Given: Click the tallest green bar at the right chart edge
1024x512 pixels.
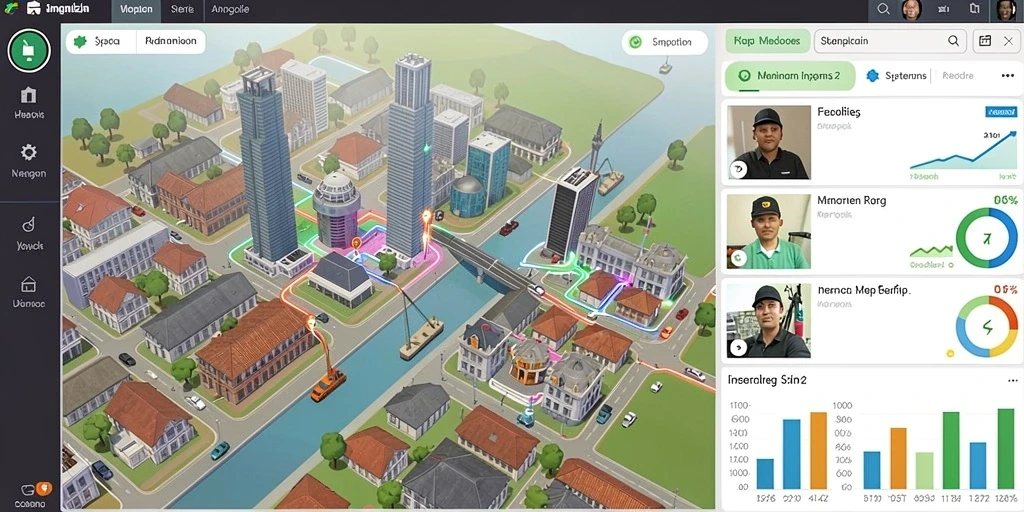Looking at the screenshot, I should 1006,449.
